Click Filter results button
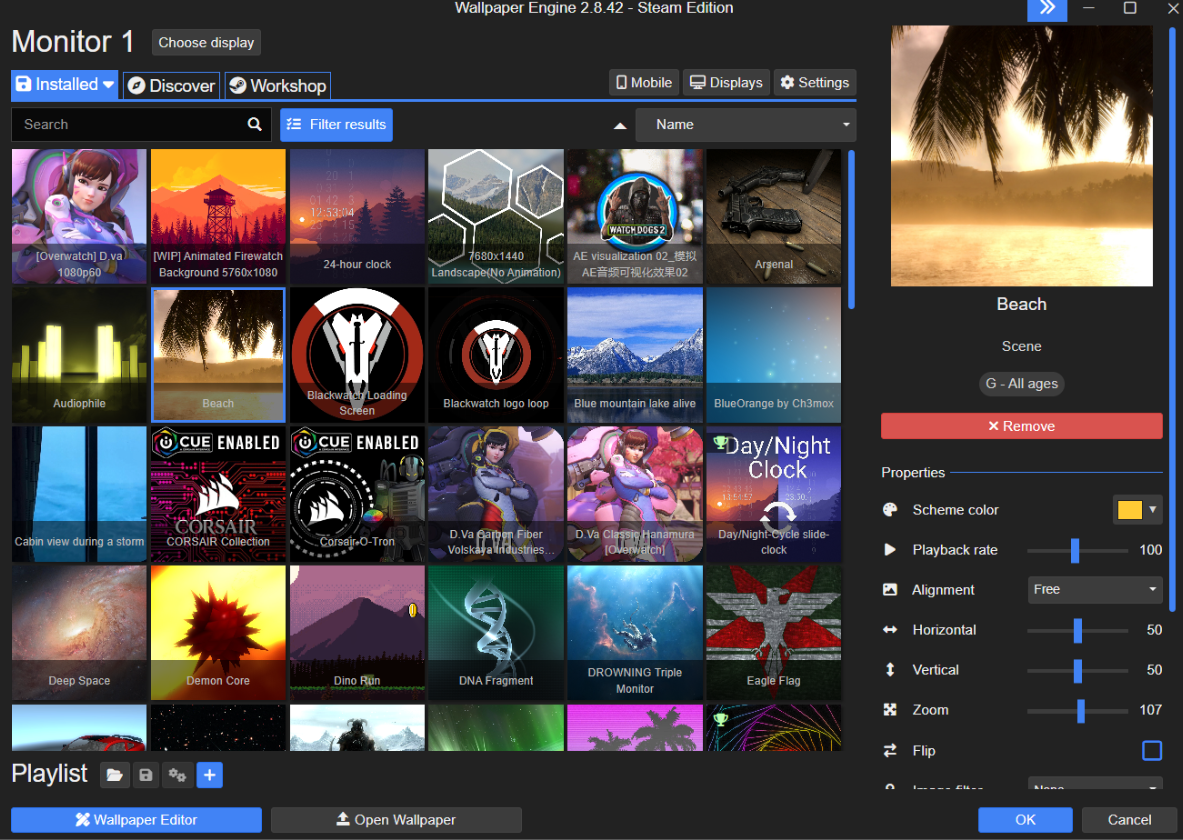Screen dimensions: 1183x840 pos(336,125)
